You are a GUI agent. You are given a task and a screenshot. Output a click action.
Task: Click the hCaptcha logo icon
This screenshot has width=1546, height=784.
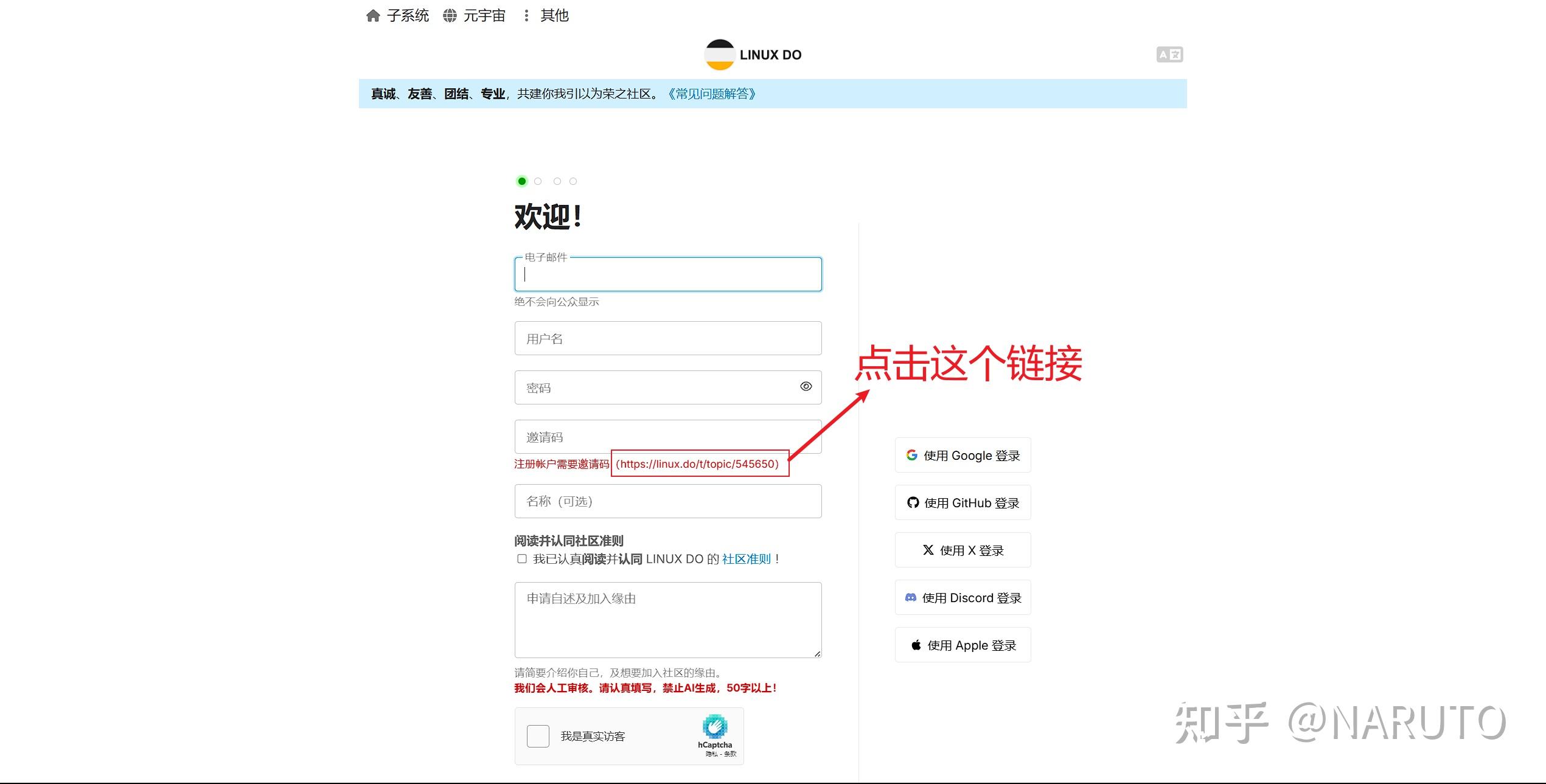(714, 727)
